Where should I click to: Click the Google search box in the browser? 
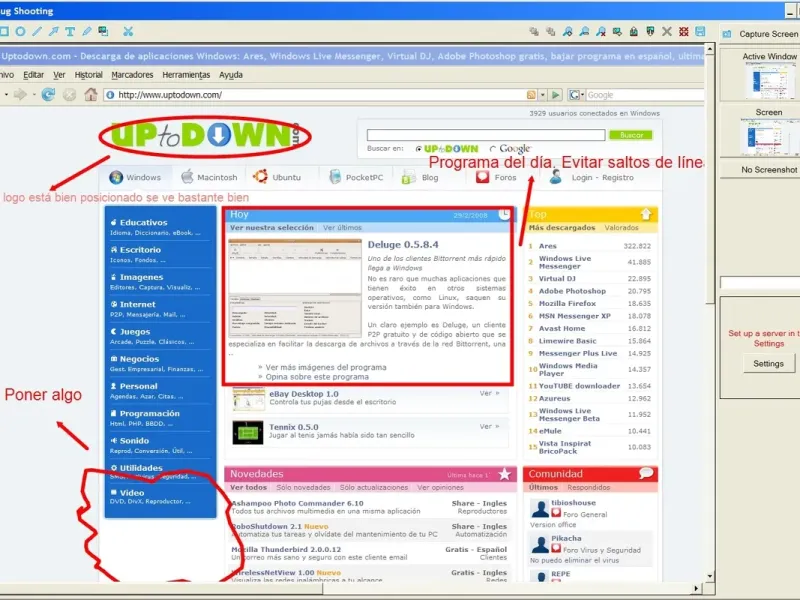(x=644, y=95)
